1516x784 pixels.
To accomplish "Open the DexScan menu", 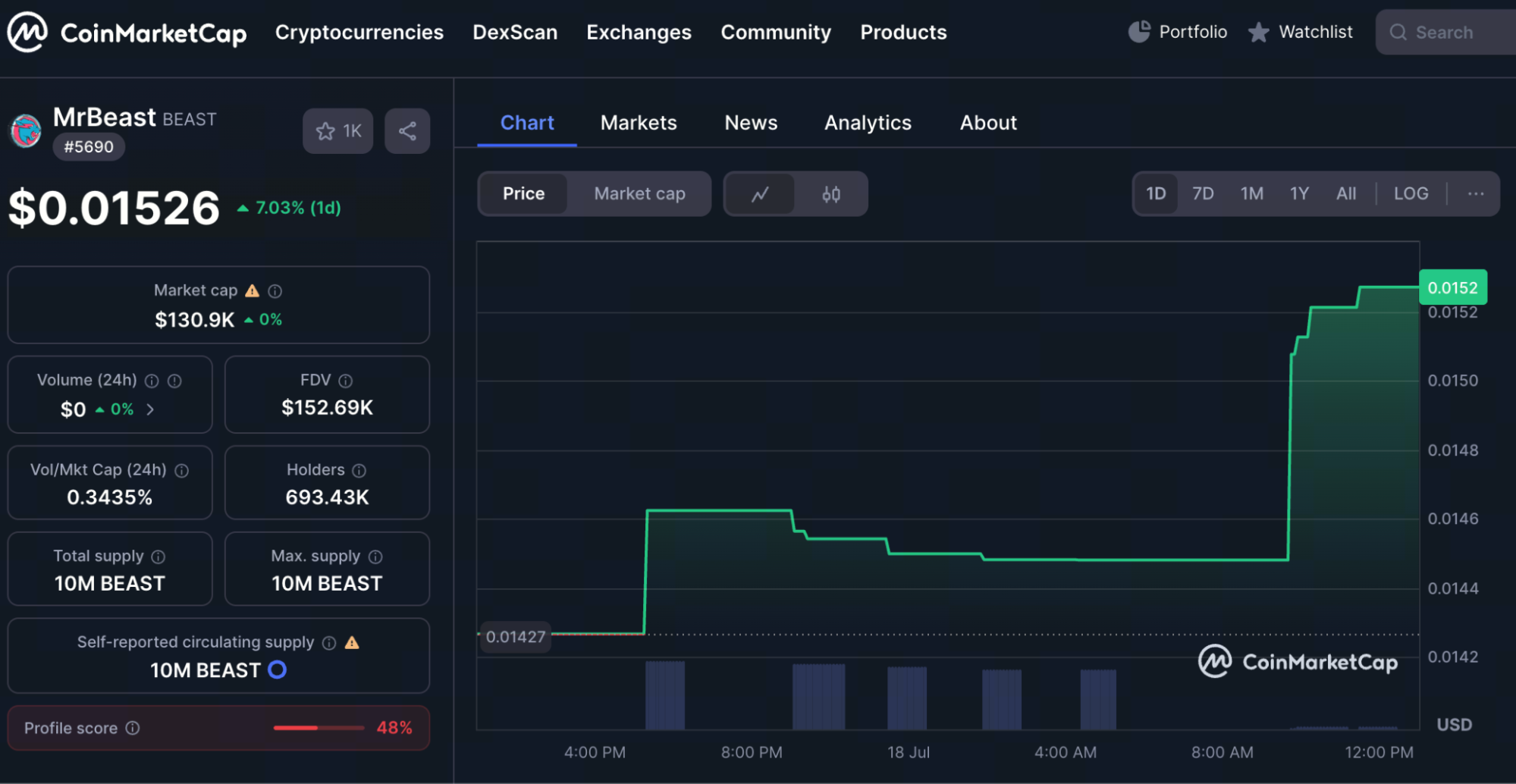I will pos(515,33).
